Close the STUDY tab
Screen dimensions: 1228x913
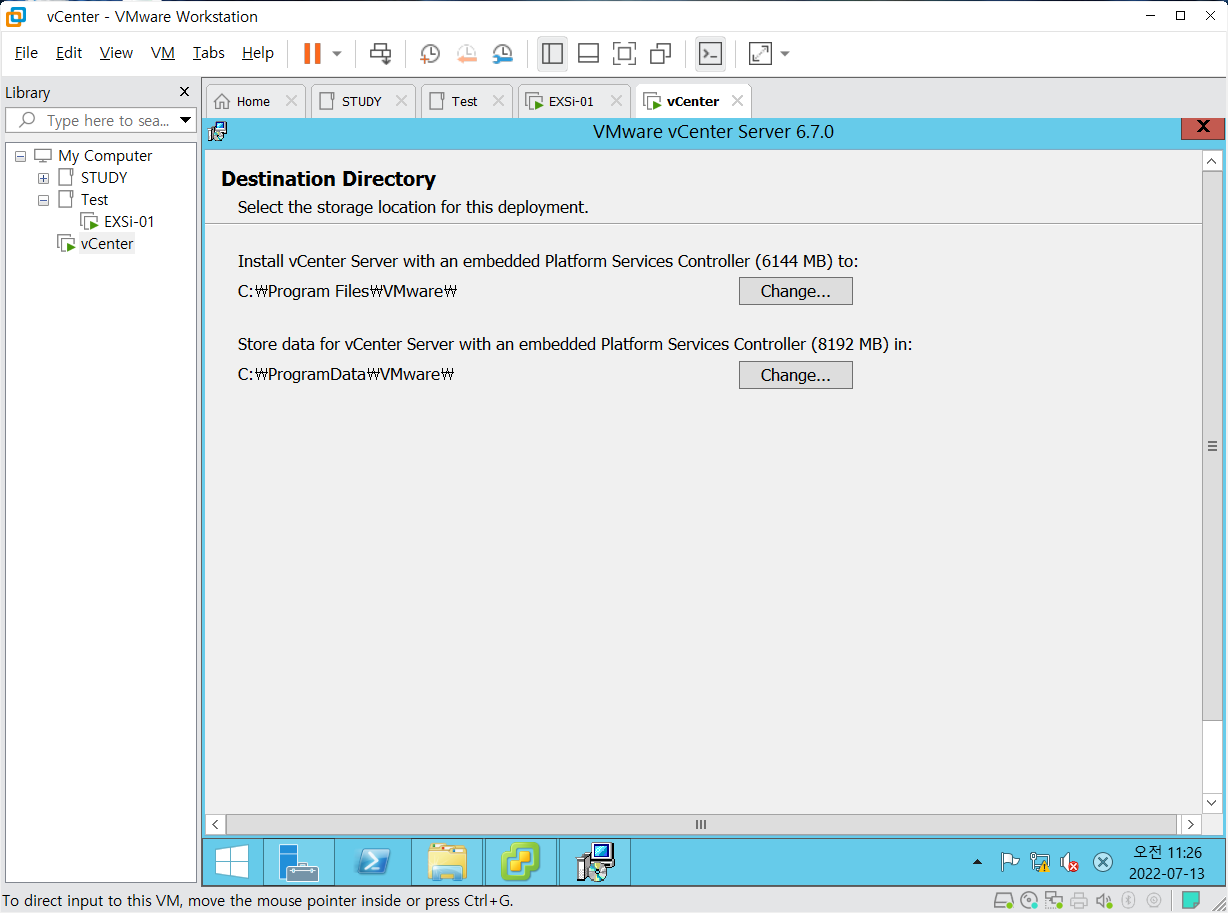coord(401,101)
